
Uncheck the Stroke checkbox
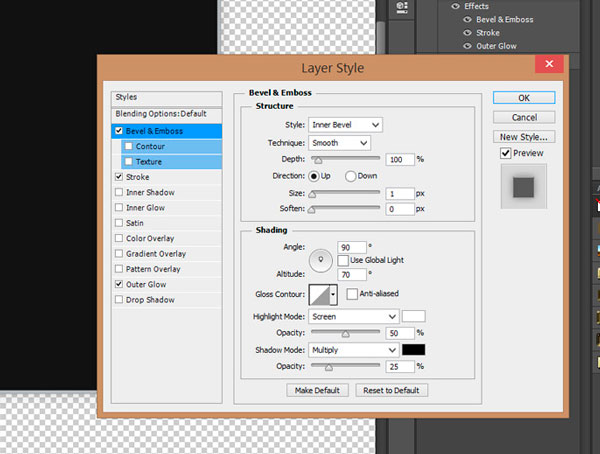click(119, 177)
